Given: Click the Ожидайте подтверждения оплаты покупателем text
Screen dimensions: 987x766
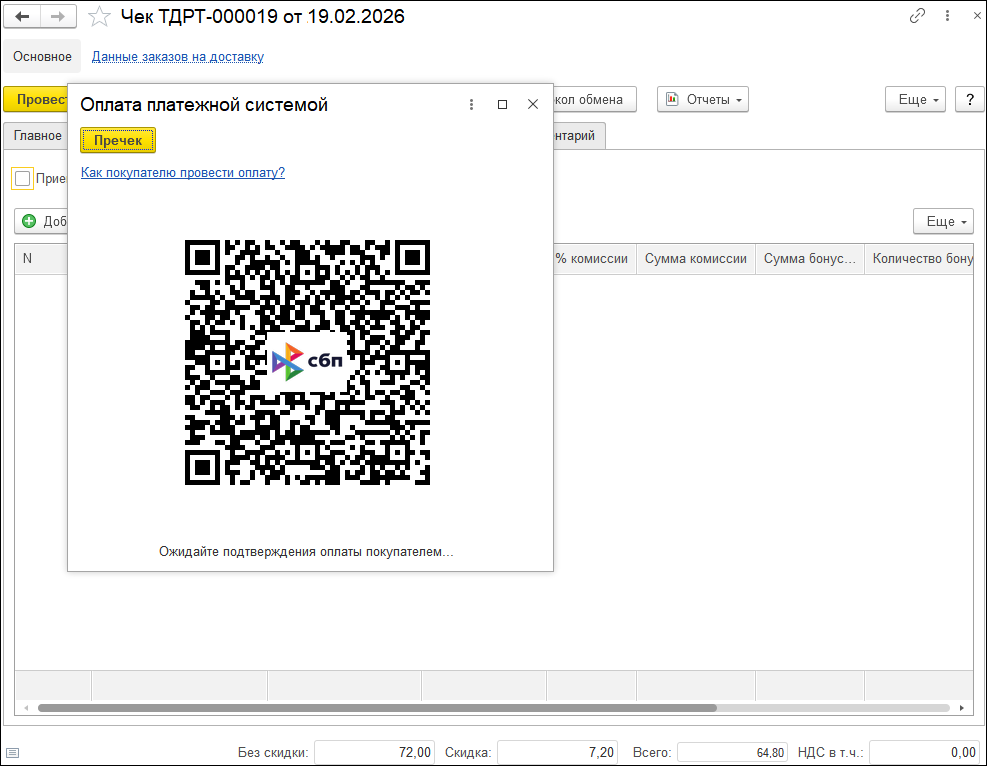Looking at the screenshot, I should [x=306, y=552].
